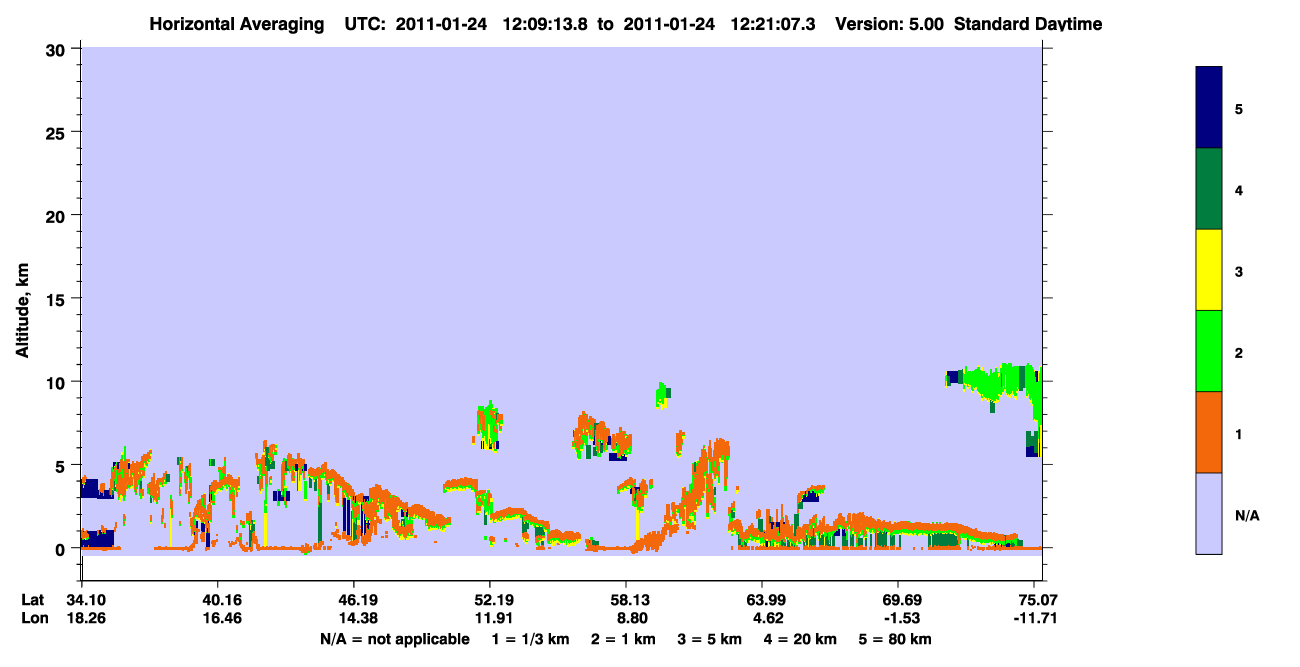Click the 'Lon' row label
Screen dimensions: 1300x667
pyautogui.click(x=33, y=618)
